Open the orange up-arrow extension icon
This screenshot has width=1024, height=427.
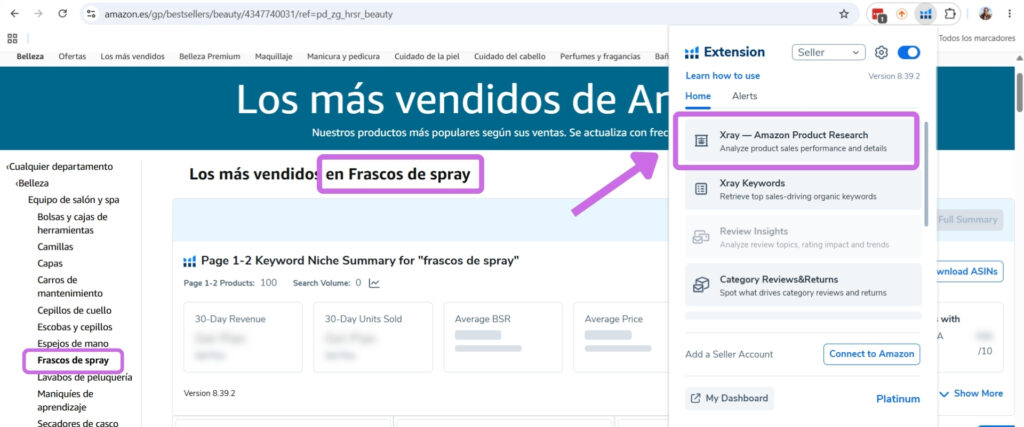tap(901, 14)
